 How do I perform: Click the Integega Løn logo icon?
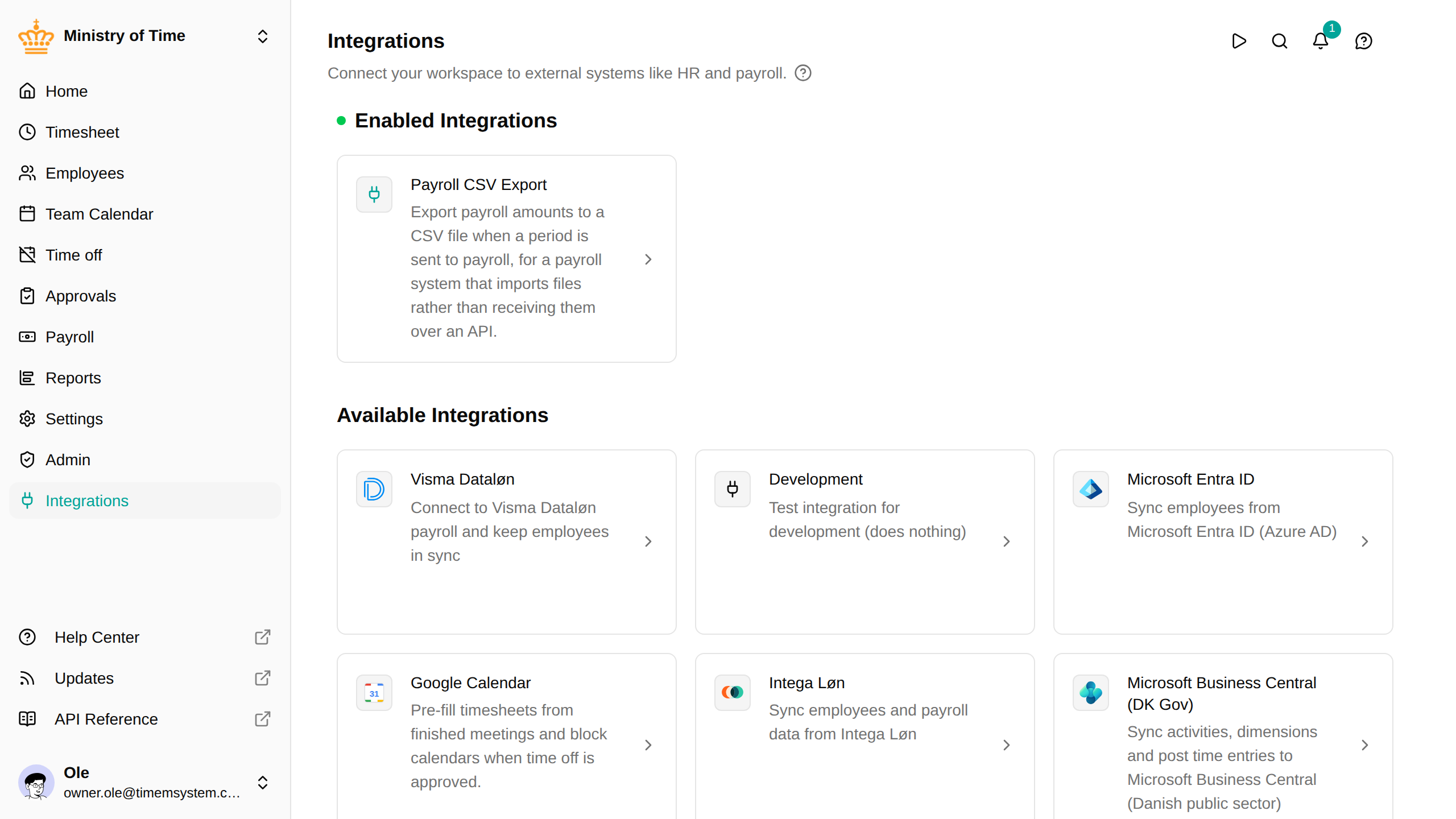click(733, 693)
